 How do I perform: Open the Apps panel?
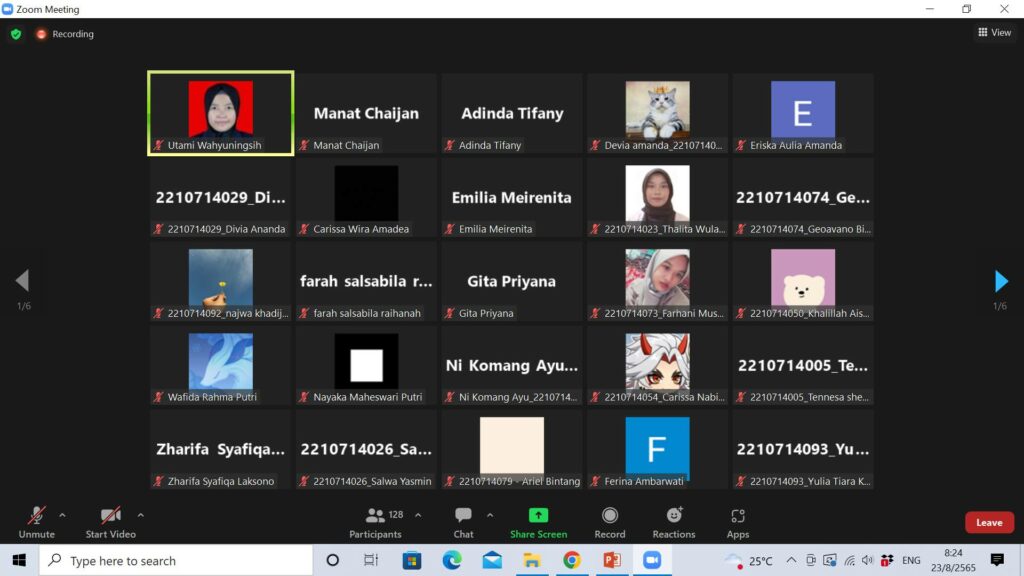pos(738,521)
